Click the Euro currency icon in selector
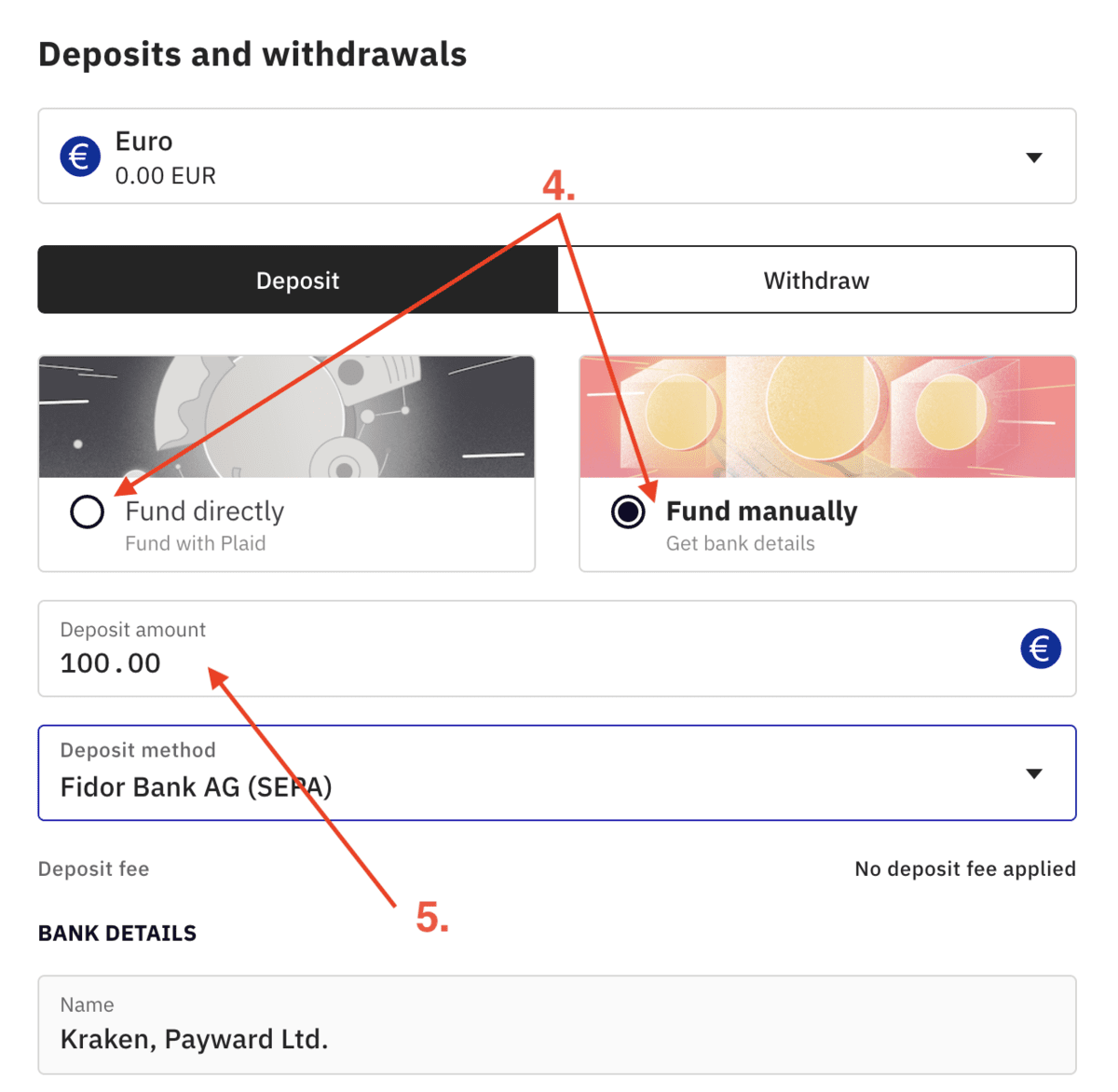 [x=80, y=156]
